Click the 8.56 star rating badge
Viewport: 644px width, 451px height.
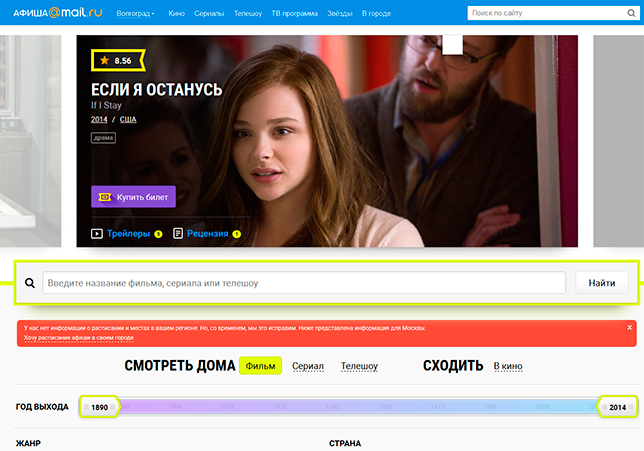(118, 60)
